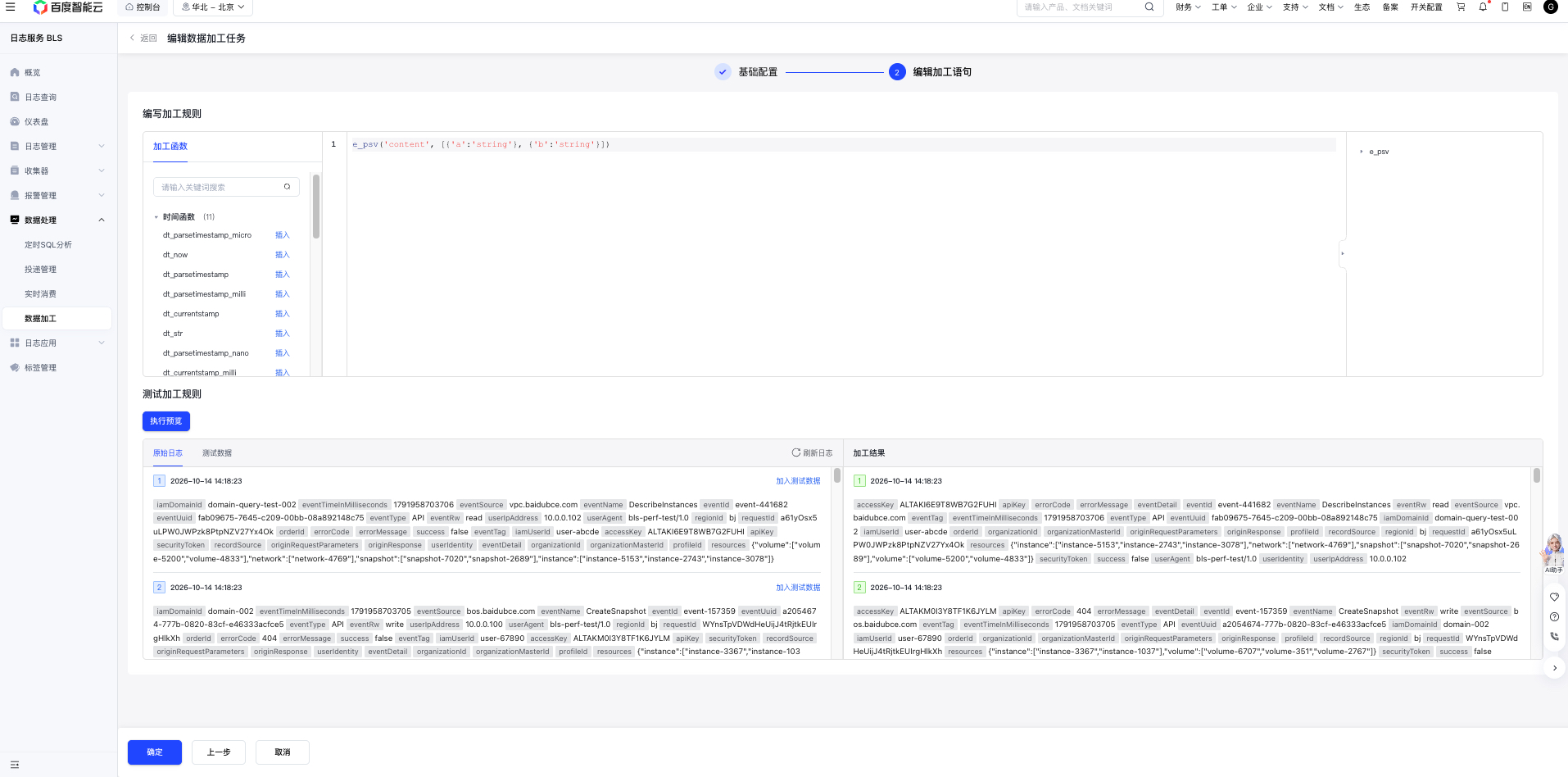This screenshot has height=777, width=1568.
Task: Switch language with the EN icon
Action: [1527, 7]
